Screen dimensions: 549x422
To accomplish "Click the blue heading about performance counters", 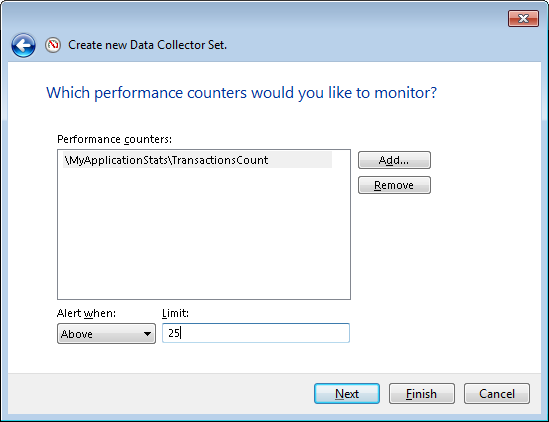I will click(x=242, y=93).
